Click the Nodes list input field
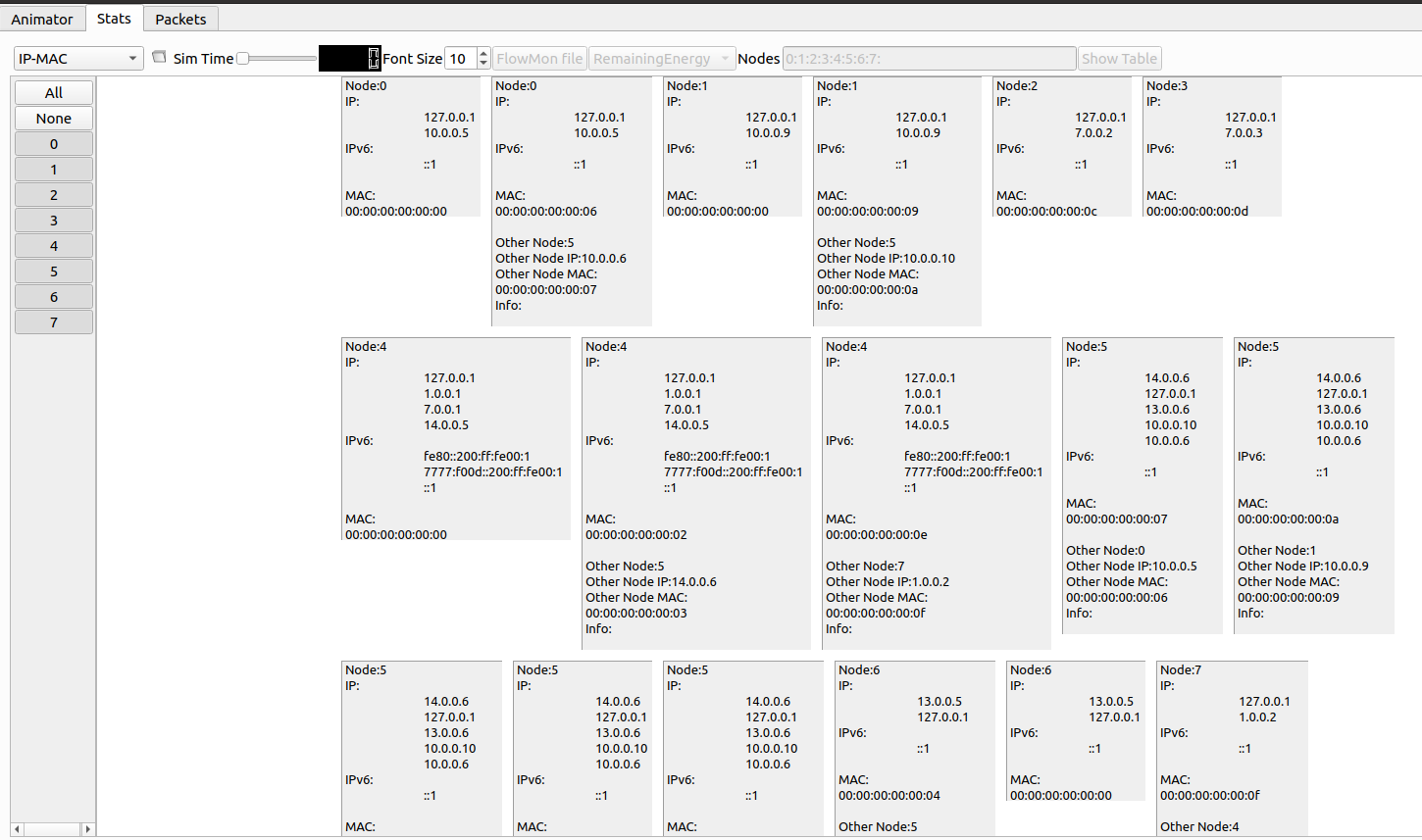1422x840 pixels. pos(929,59)
